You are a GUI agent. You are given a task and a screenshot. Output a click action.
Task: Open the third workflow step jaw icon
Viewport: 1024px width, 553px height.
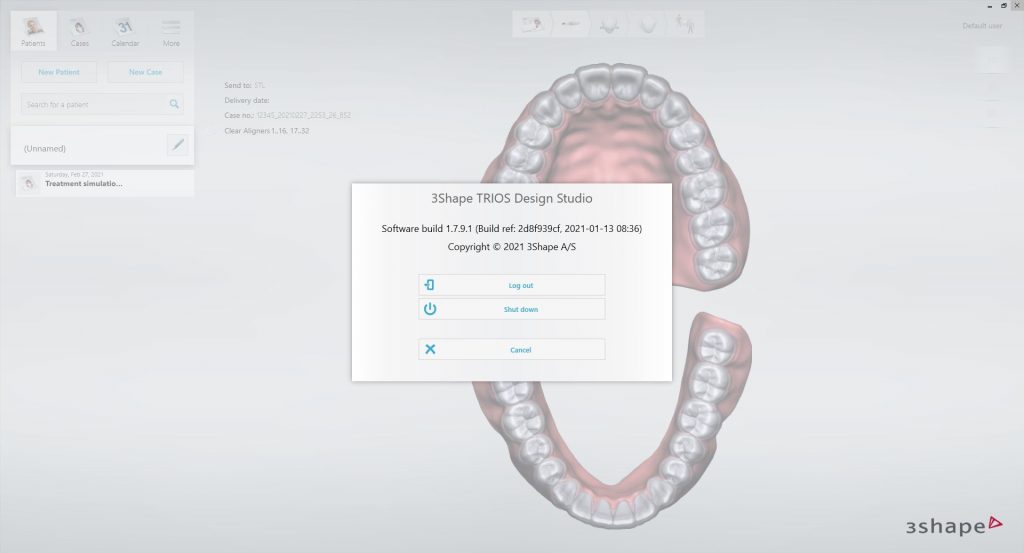(x=609, y=23)
